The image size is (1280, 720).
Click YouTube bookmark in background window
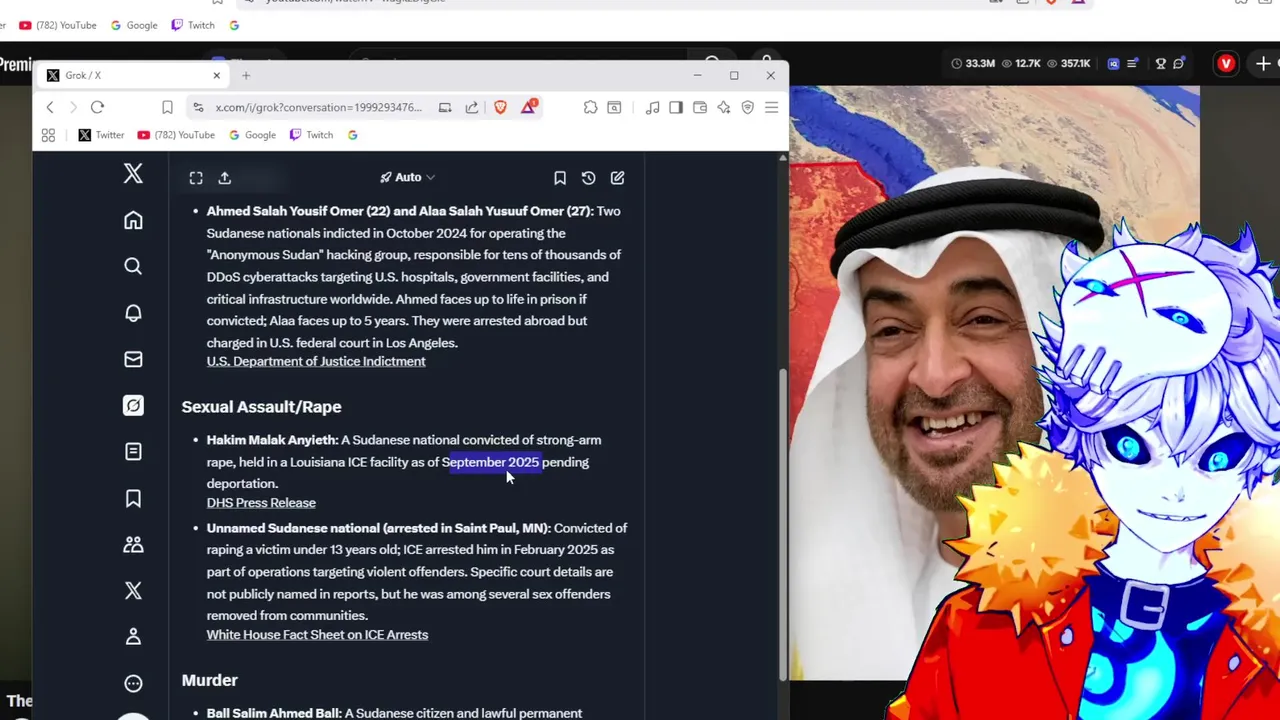(58, 25)
